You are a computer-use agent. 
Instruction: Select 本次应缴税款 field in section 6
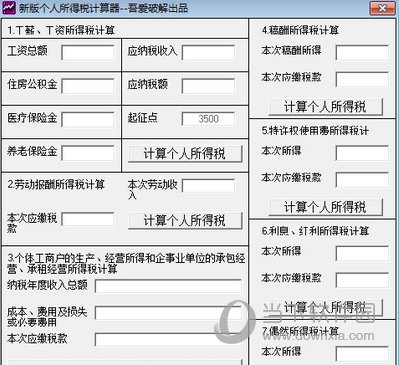[x=362, y=280]
